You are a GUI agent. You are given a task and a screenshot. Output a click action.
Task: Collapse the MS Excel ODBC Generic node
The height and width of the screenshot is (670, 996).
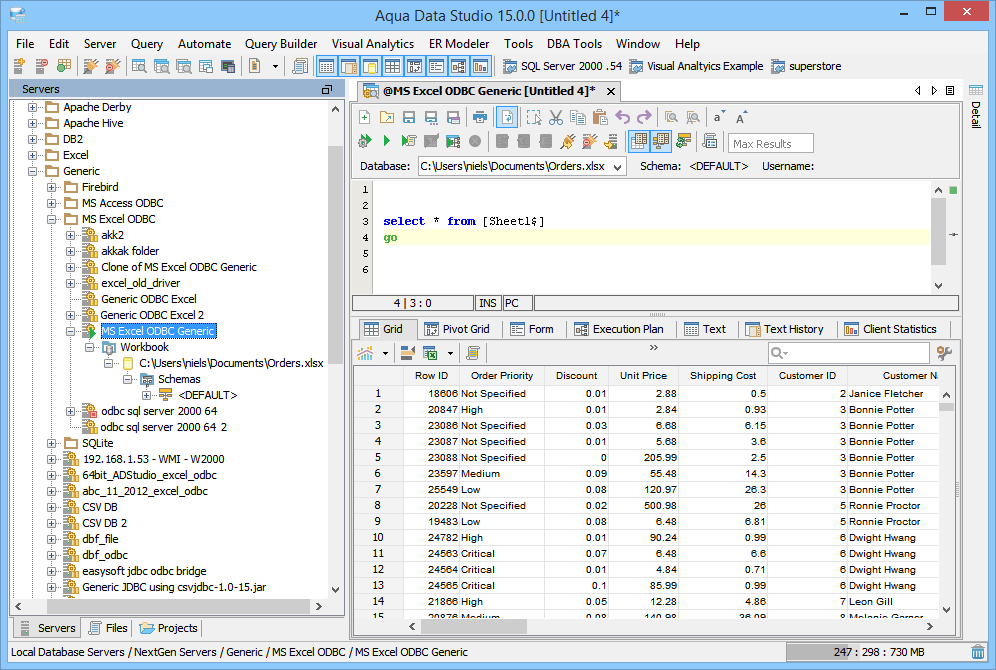coord(71,331)
